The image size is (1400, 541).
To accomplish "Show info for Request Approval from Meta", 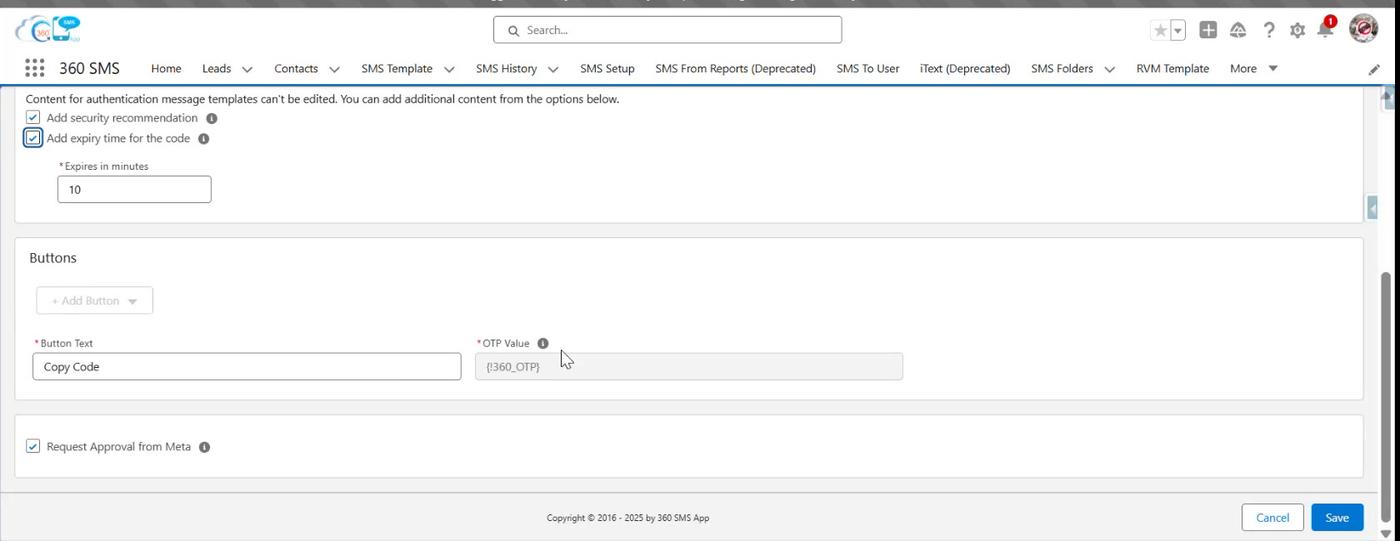I will tap(204, 447).
